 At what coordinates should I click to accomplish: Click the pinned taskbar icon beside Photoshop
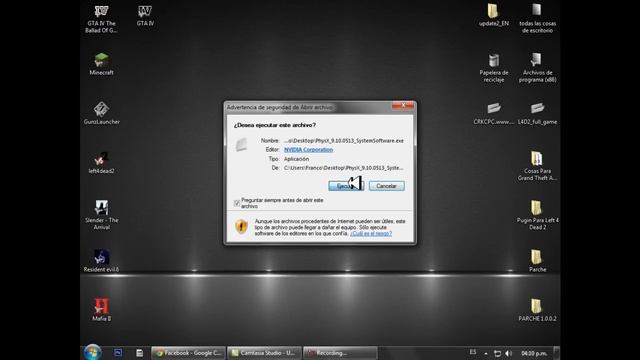[139, 353]
